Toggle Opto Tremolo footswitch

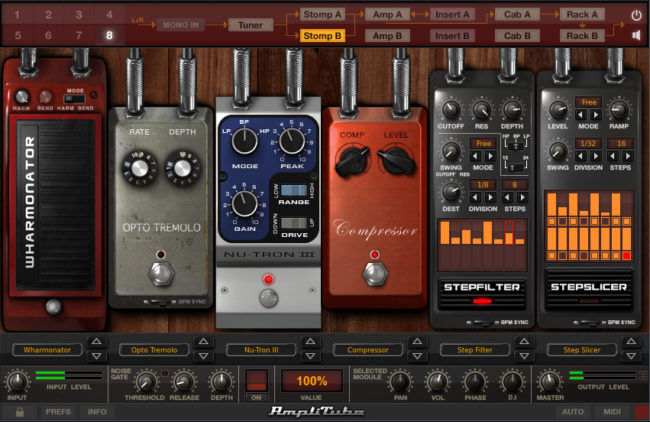tap(161, 274)
